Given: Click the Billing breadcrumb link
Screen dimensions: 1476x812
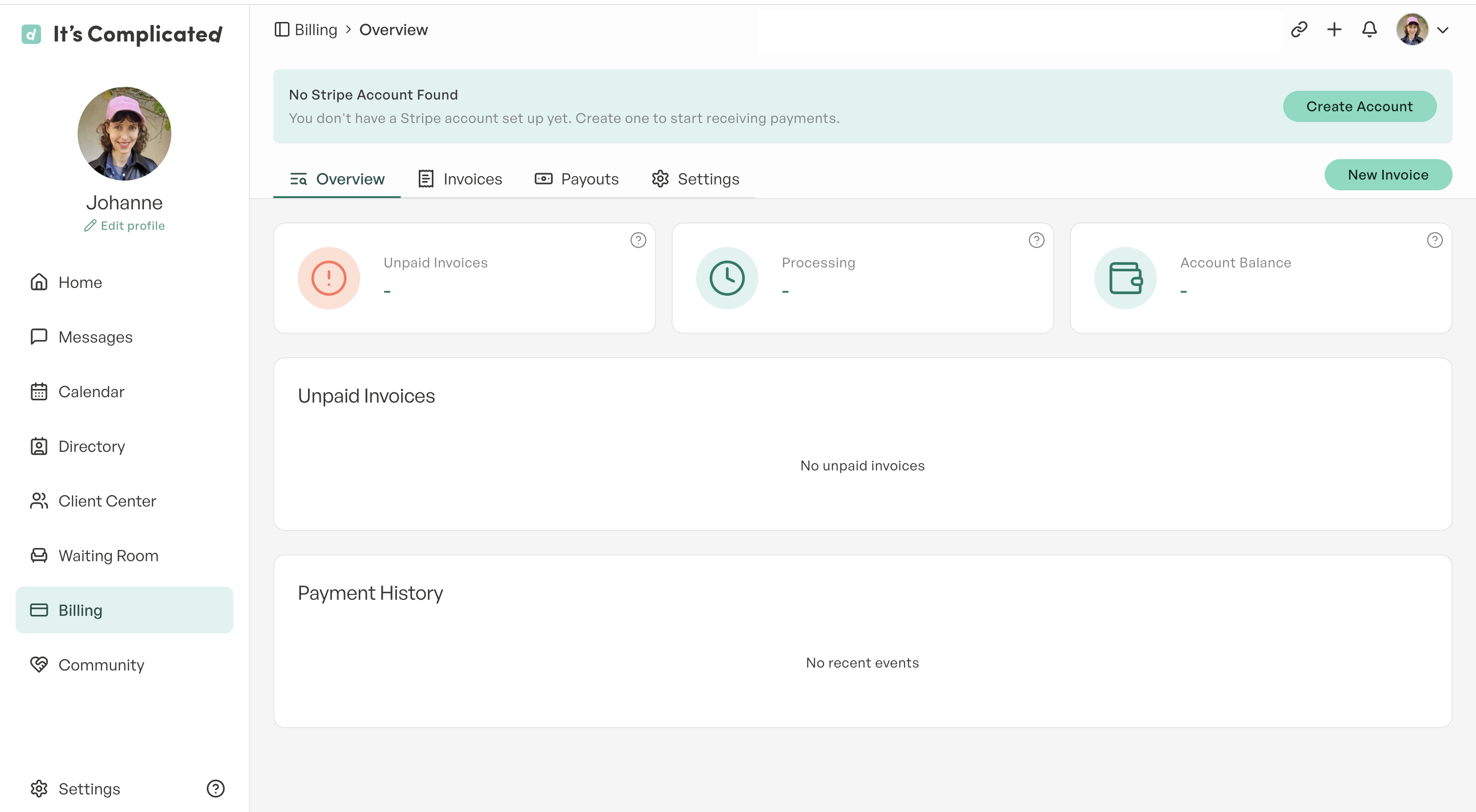Looking at the screenshot, I should coord(316,29).
